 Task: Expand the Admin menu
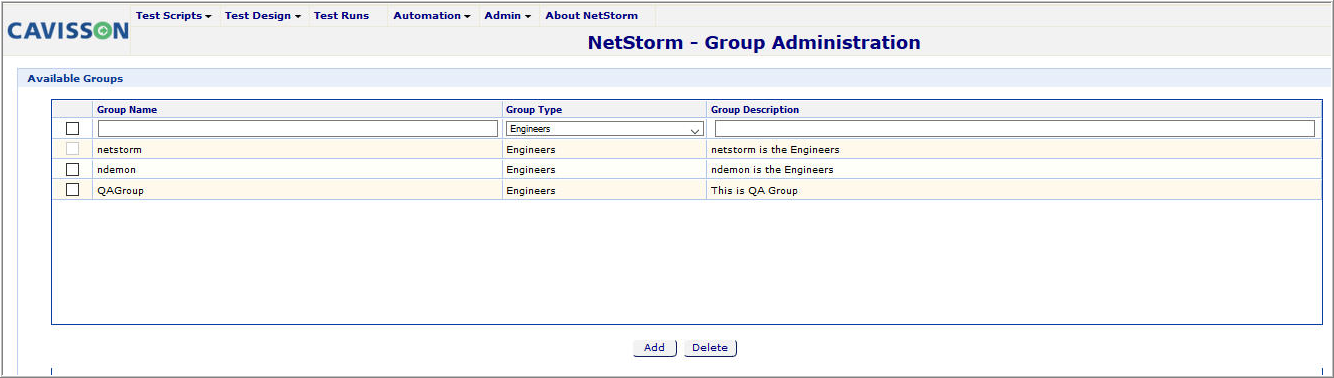[508, 16]
